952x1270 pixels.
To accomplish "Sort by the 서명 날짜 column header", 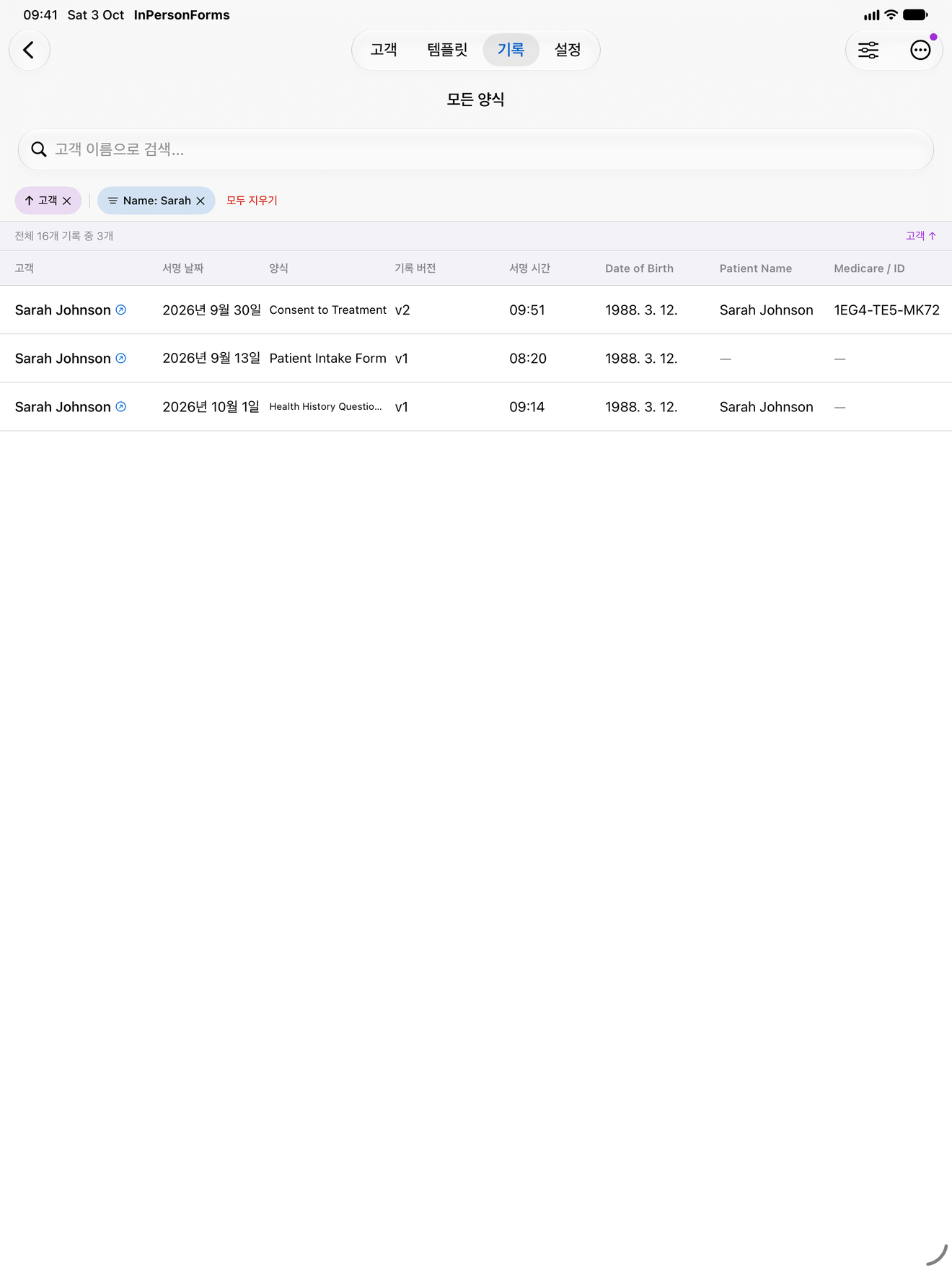I will [x=183, y=268].
